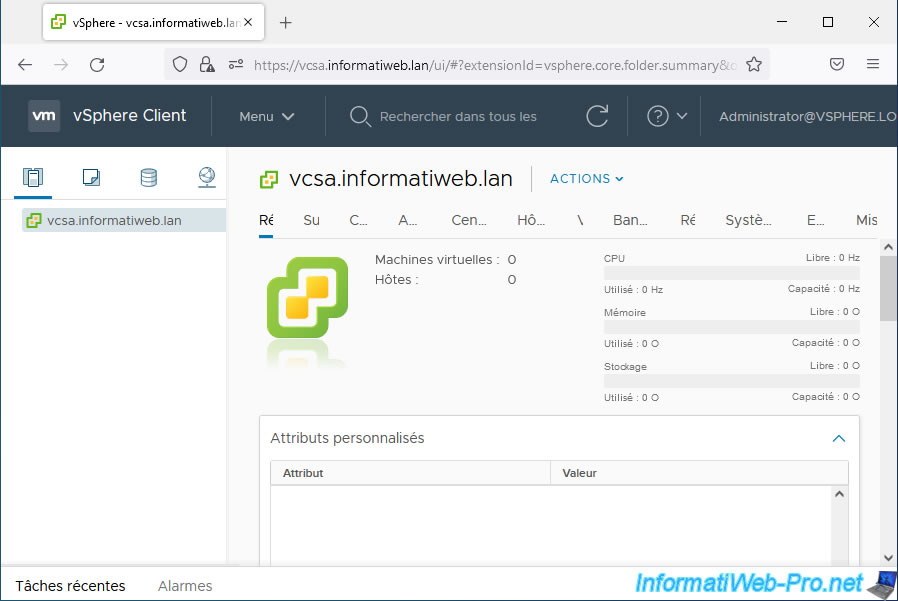Switch to the Mis tab
This screenshot has width=898, height=601.
(867, 220)
